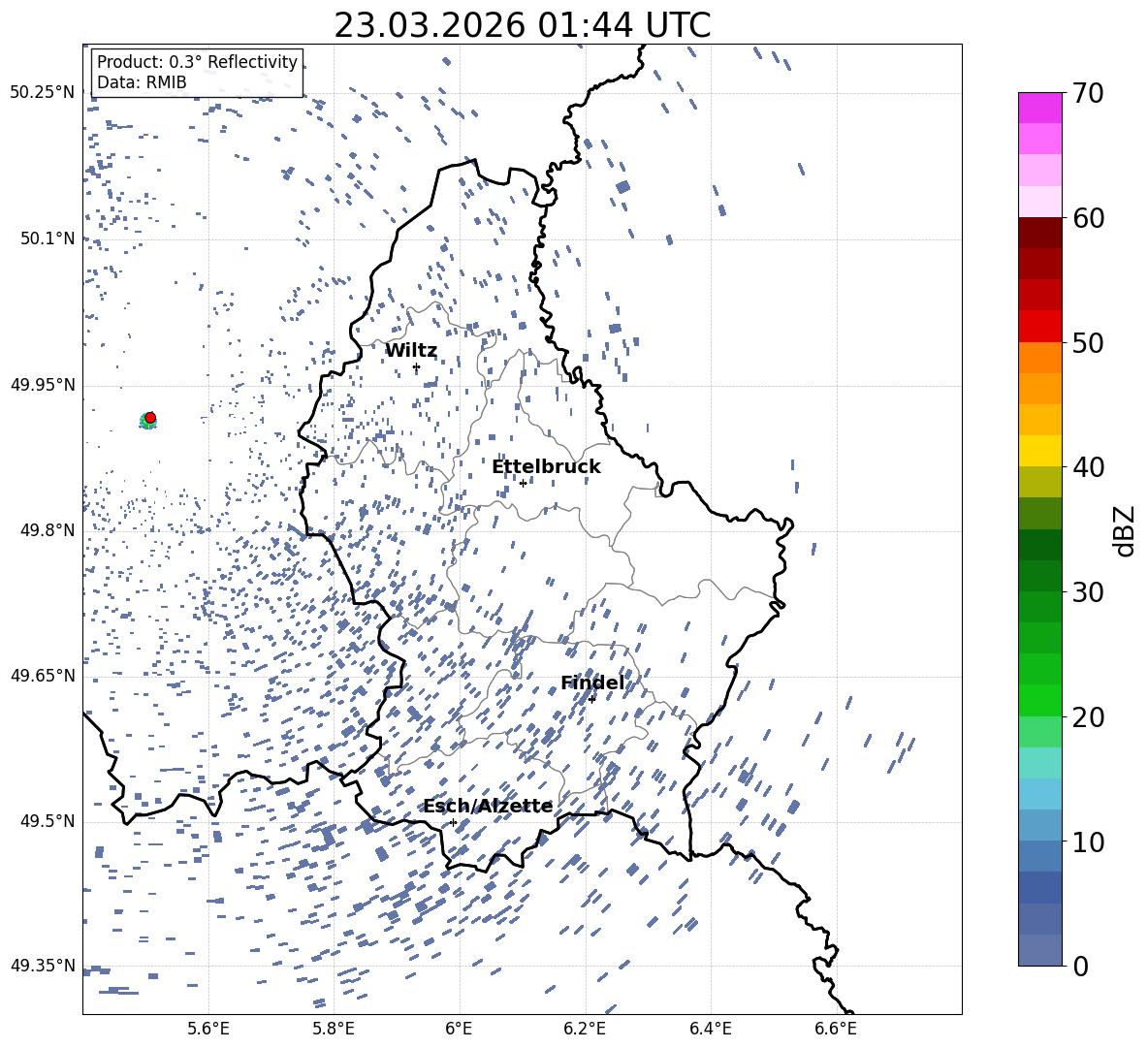Click the colorbar tick label 10
The height and width of the screenshot is (1048, 1148).
coord(1089,842)
